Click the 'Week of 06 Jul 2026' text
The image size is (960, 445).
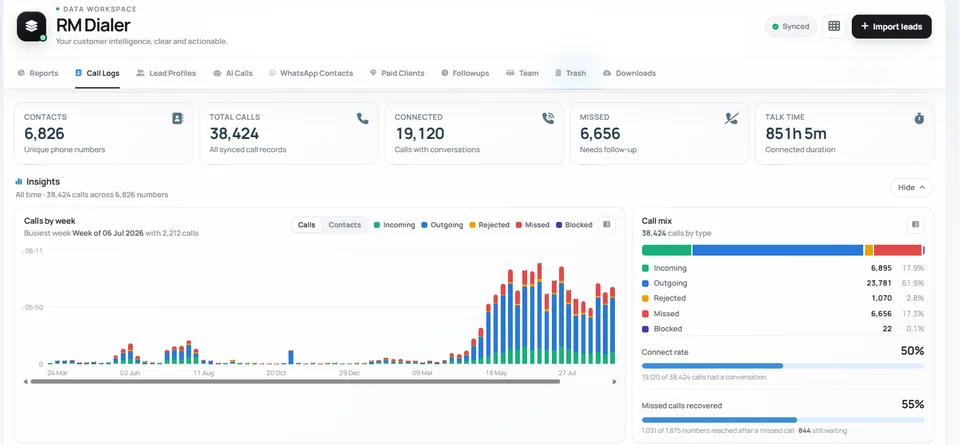click(x=108, y=233)
